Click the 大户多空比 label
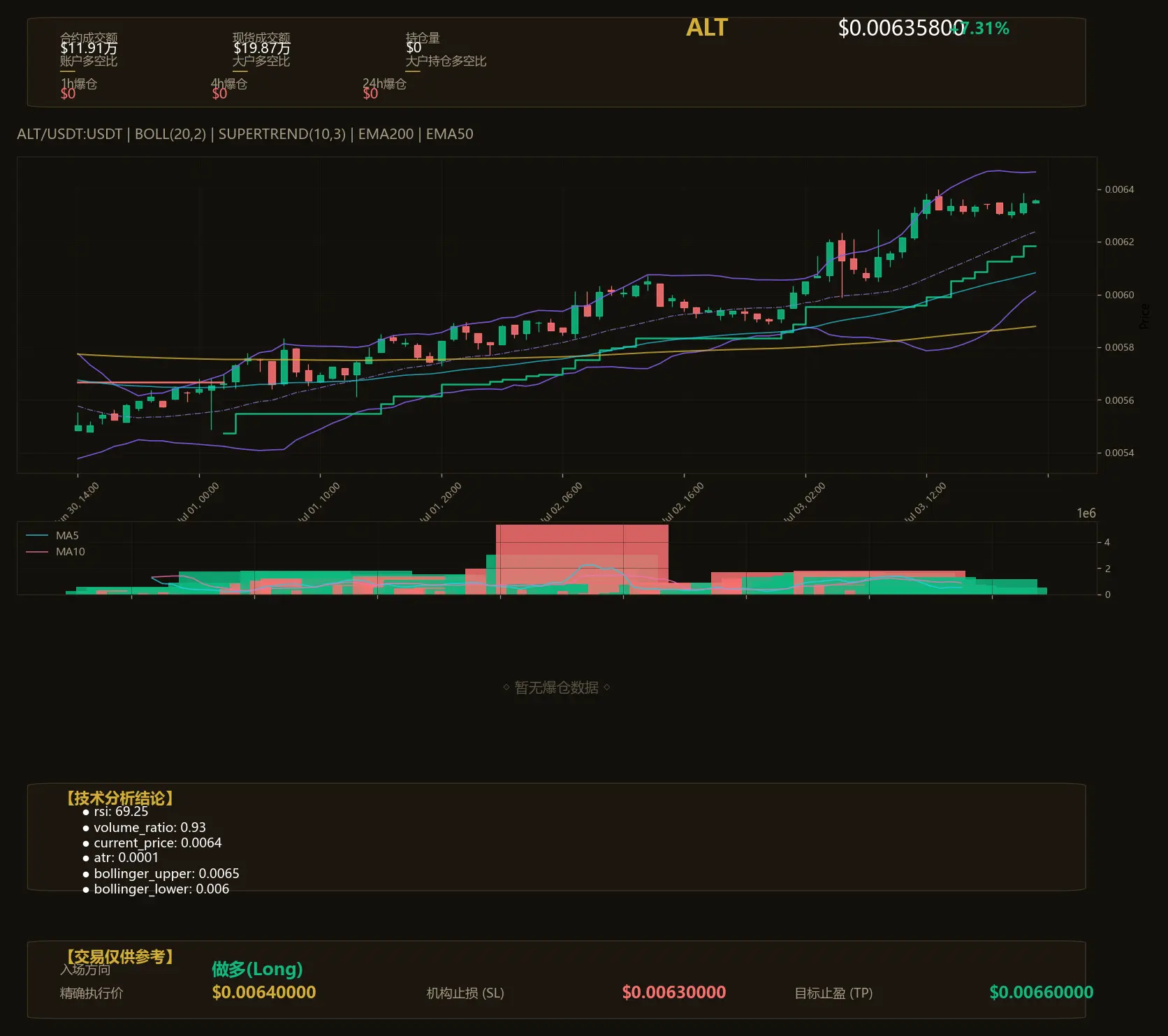Image resolution: width=1168 pixels, height=1036 pixels. click(261, 61)
